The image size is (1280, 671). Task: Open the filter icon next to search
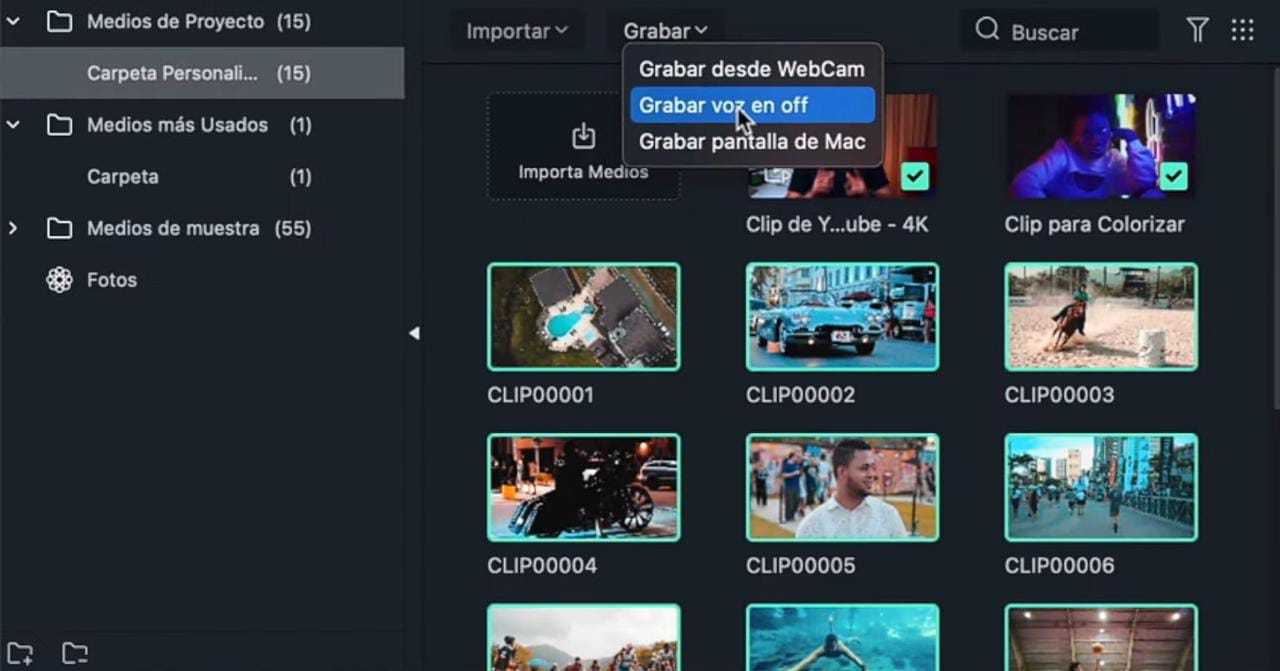point(1197,31)
